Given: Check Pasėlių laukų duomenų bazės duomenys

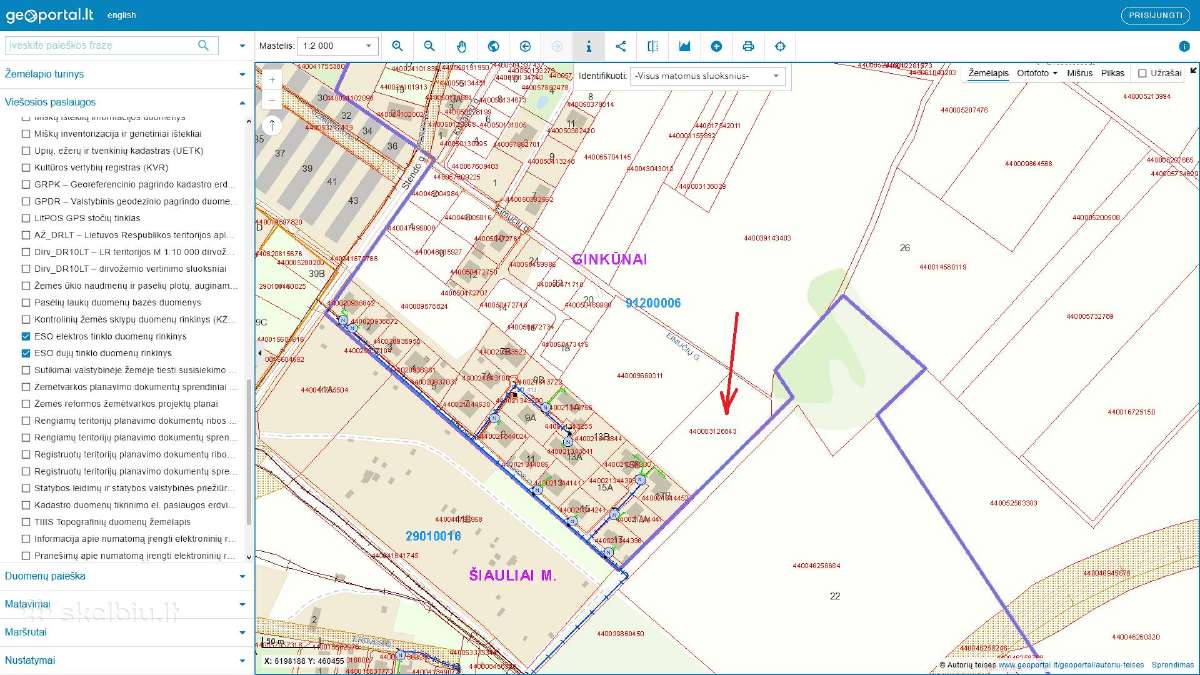Looking at the screenshot, I should click(x=26, y=302).
